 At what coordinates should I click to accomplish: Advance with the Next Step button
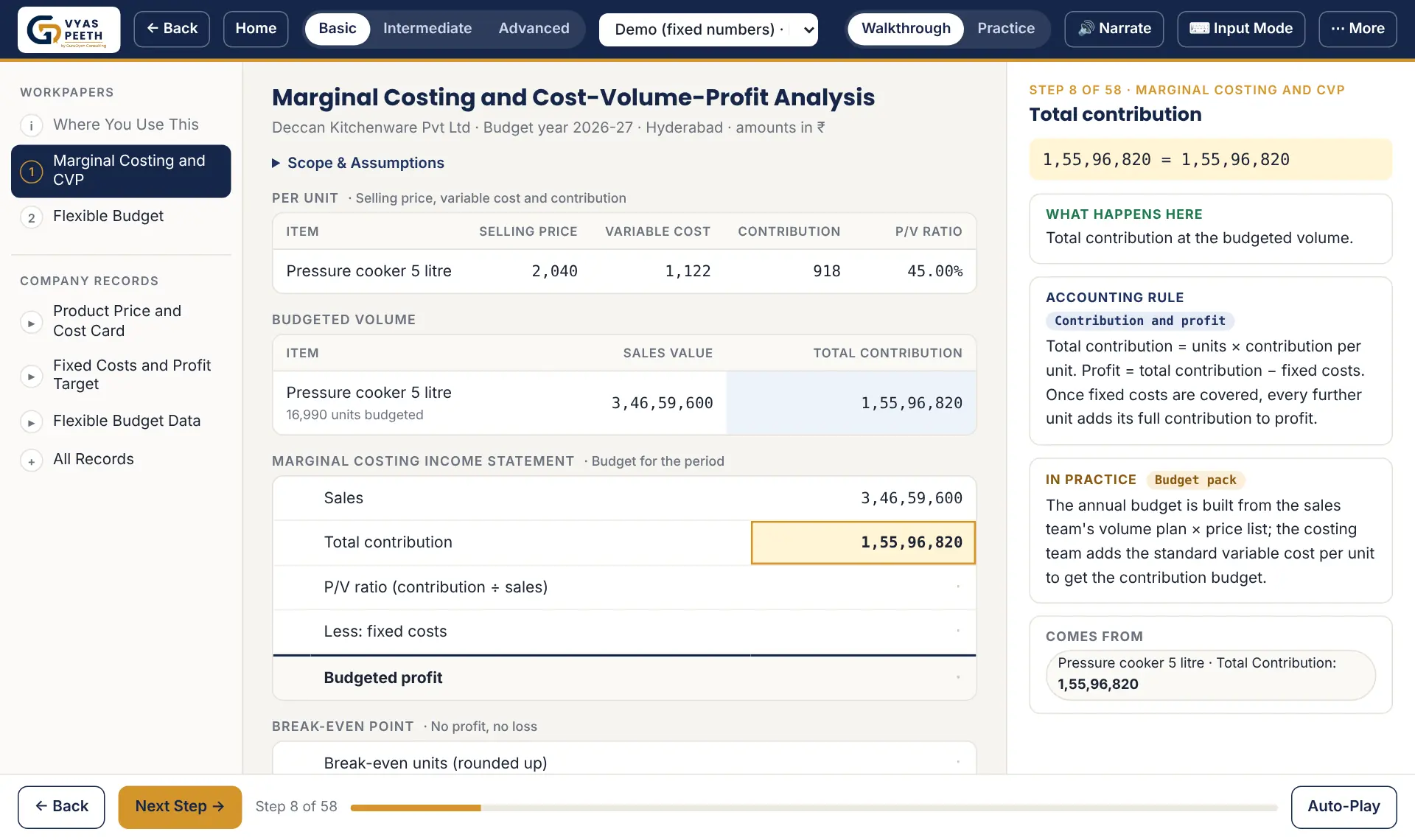point(180,807)
